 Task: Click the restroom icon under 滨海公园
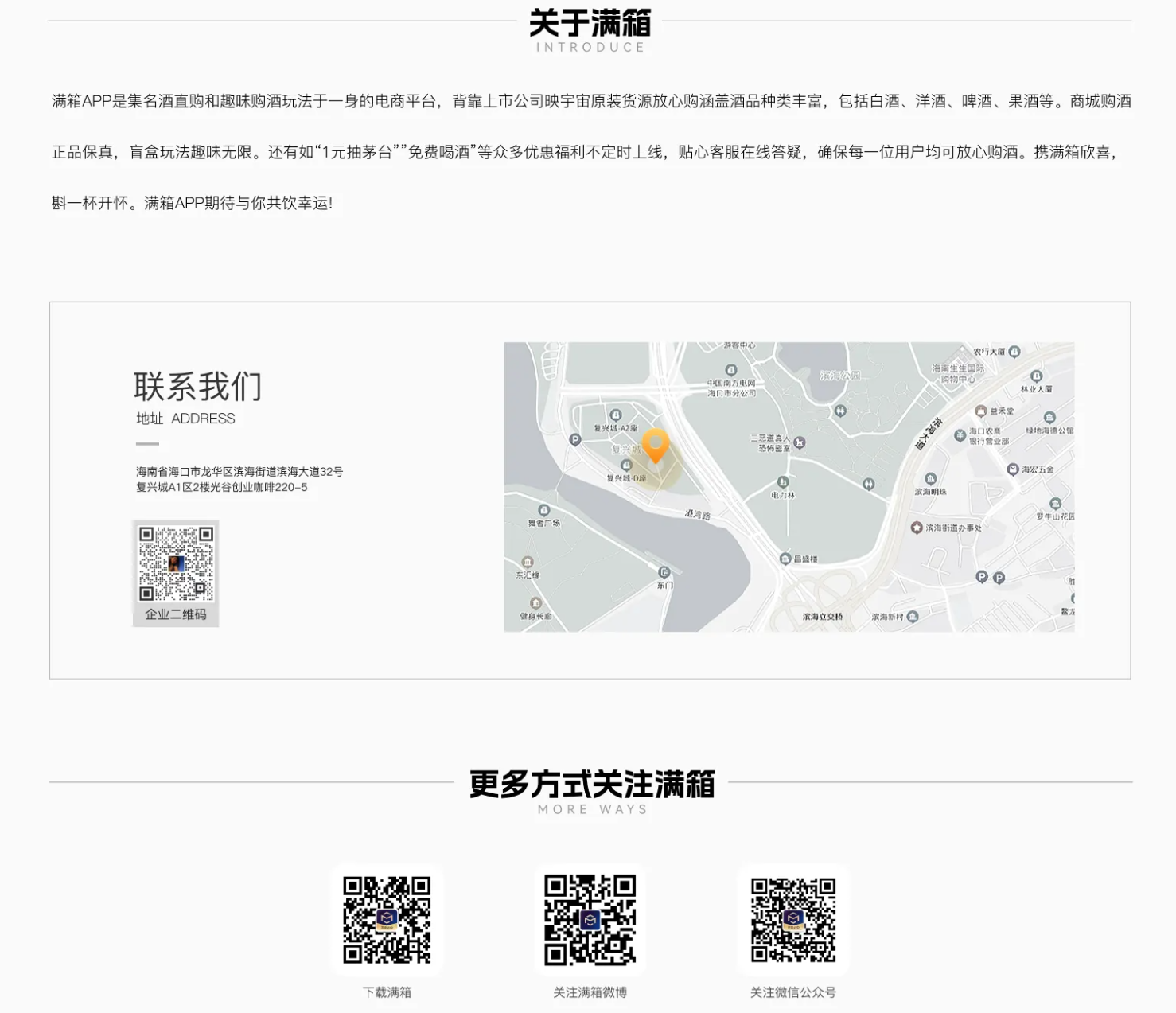click(840, 411)
